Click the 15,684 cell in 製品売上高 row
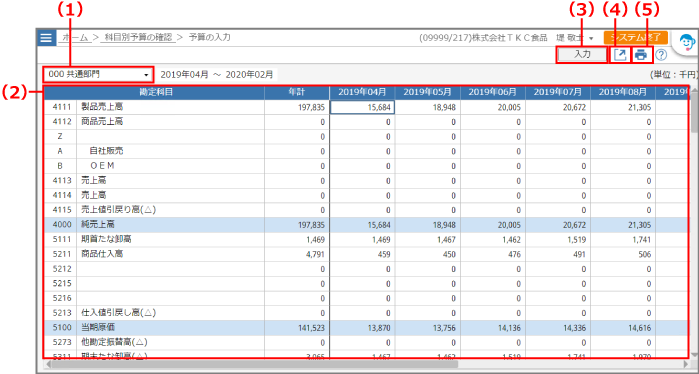699x374 pixels. tap(362, 107)
